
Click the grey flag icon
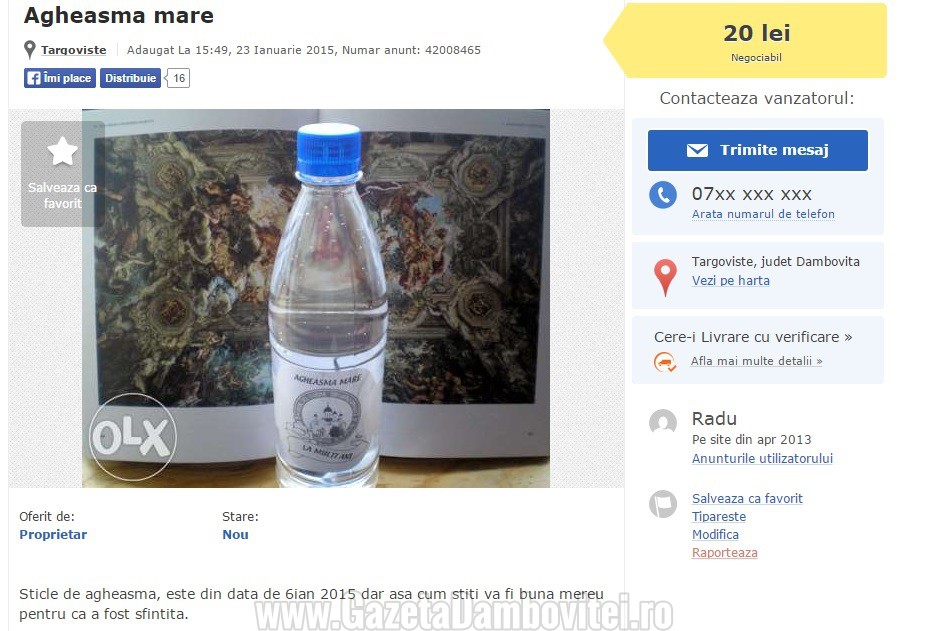click(663, 504)
